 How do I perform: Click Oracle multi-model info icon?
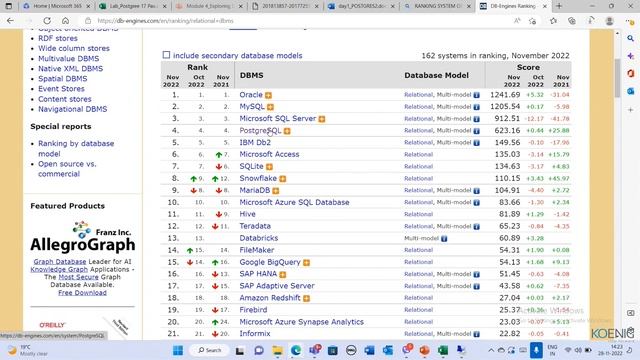(x=476, y=95)
